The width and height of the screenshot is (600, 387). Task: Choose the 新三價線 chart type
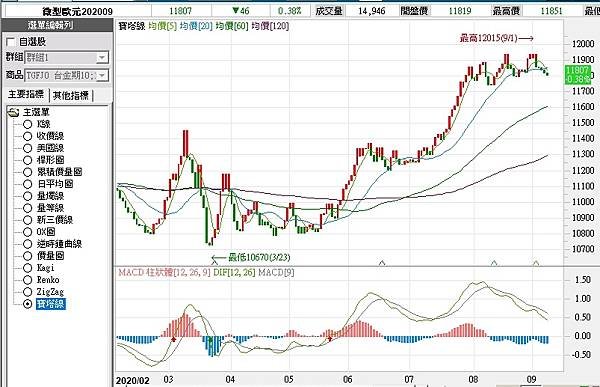[27, 220]
